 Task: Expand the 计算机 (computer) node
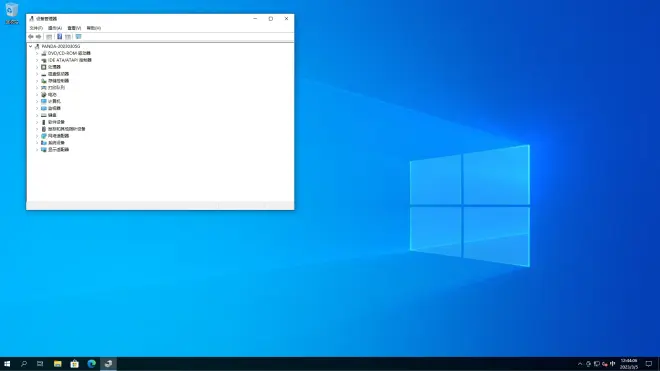coord(37,101)
